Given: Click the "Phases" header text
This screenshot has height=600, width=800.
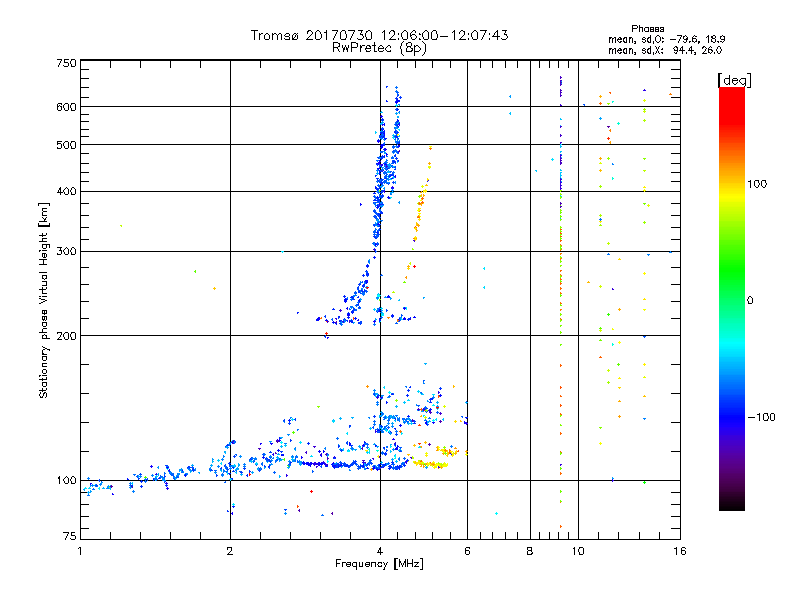Looking at the screenshot, I should pos(647,29).
